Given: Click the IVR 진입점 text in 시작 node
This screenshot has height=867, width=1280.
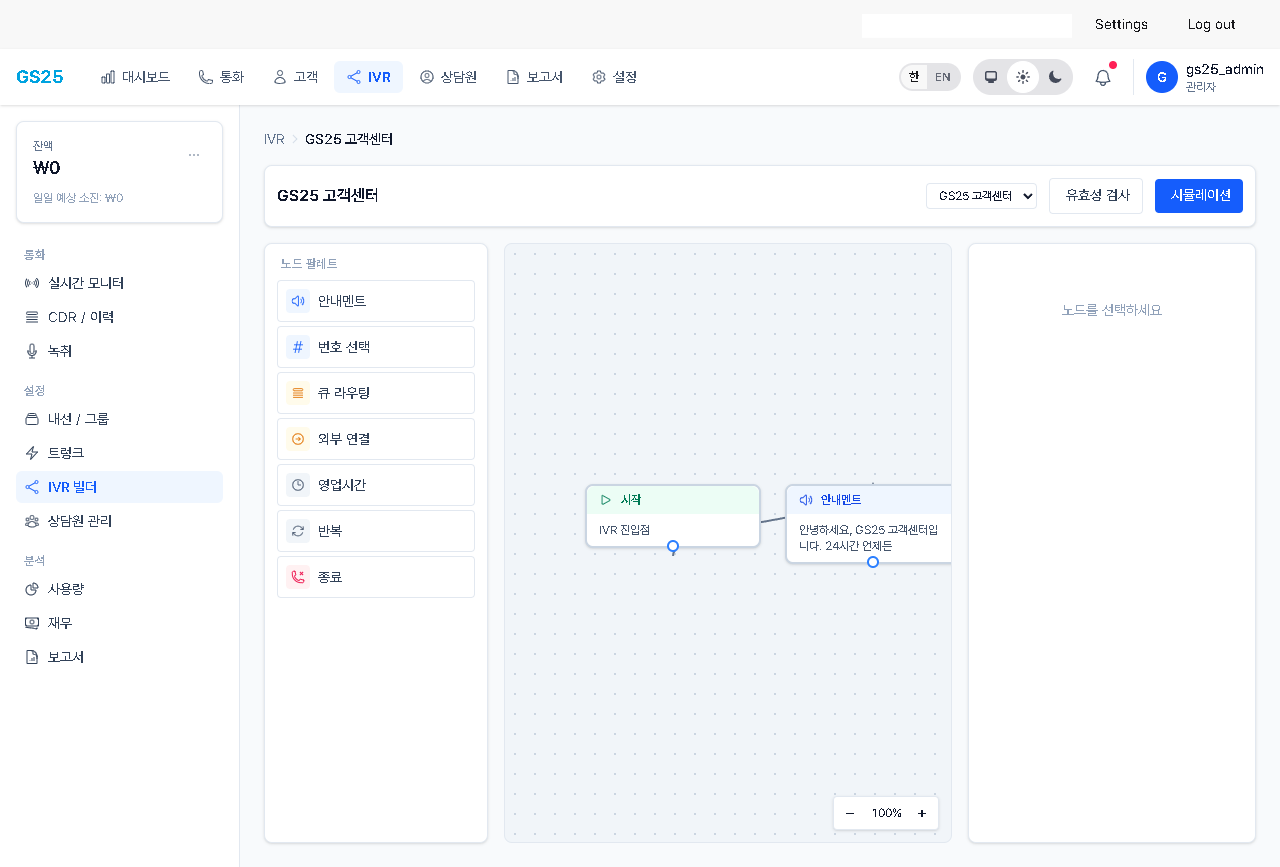Looking at the screenshot, I should coord(624,530).
